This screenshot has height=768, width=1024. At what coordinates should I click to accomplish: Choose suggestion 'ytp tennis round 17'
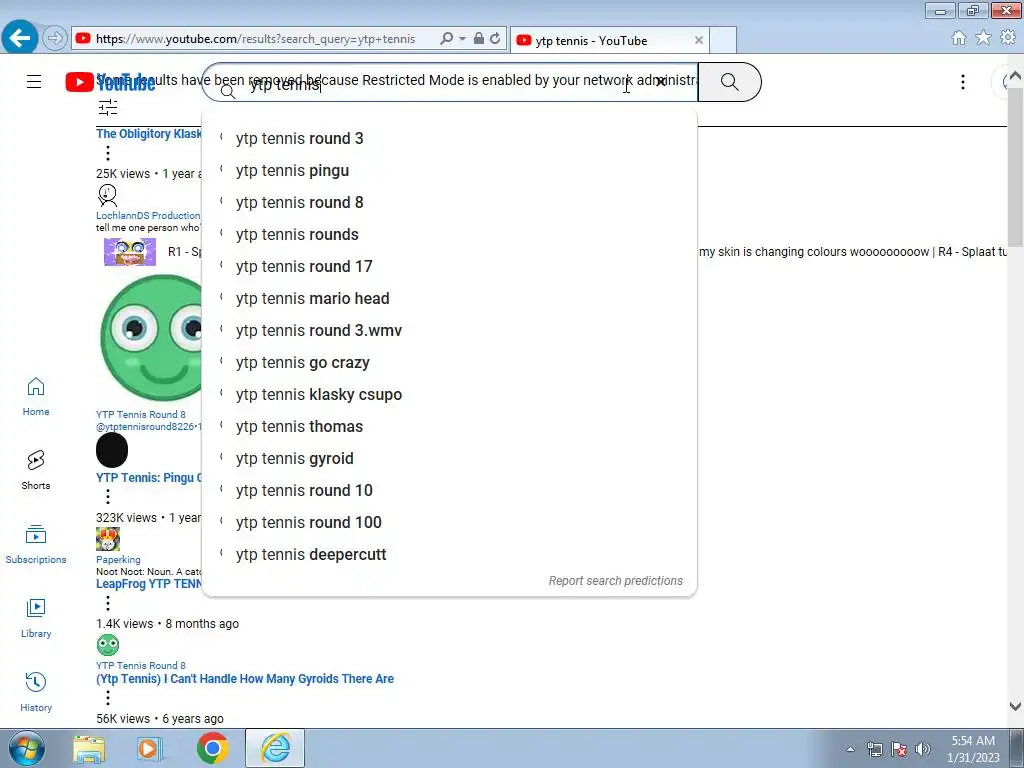[x=449, y=266]
